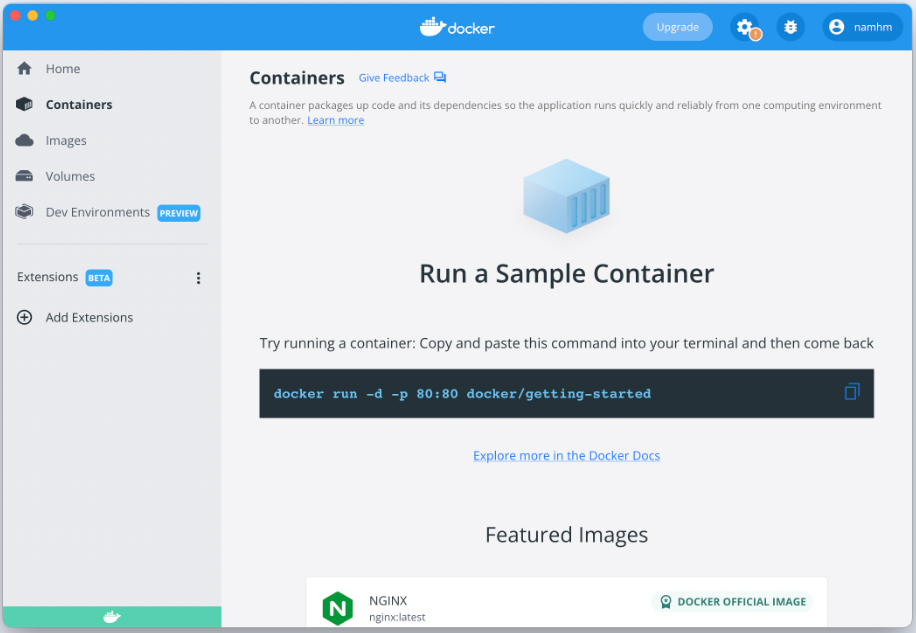This screenshot has height=633, width=916.
Task: Click Run a Sample Container heading
Action: pyautogui.click(x=567, y=274)
